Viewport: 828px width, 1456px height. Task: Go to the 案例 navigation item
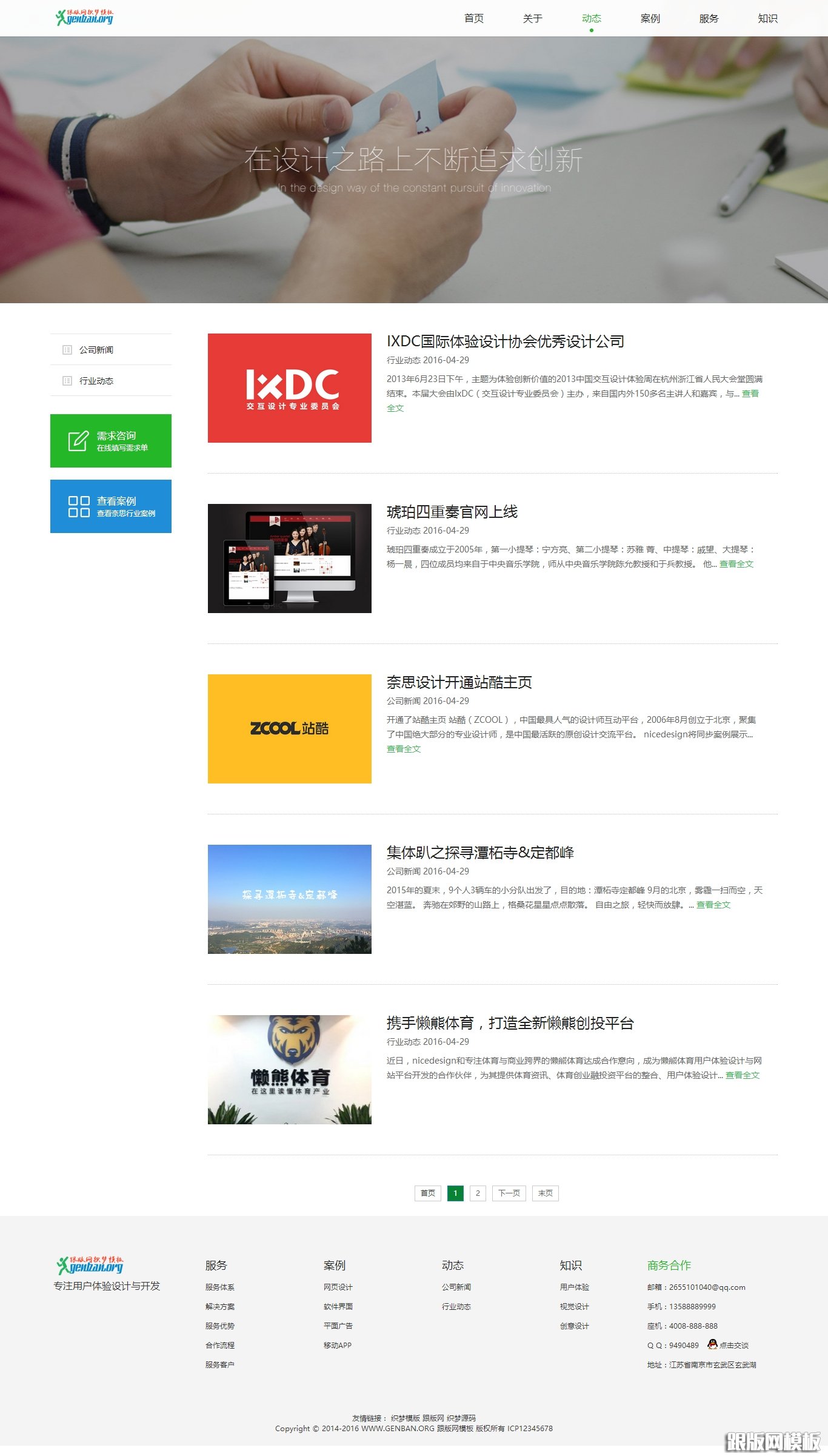650,18
